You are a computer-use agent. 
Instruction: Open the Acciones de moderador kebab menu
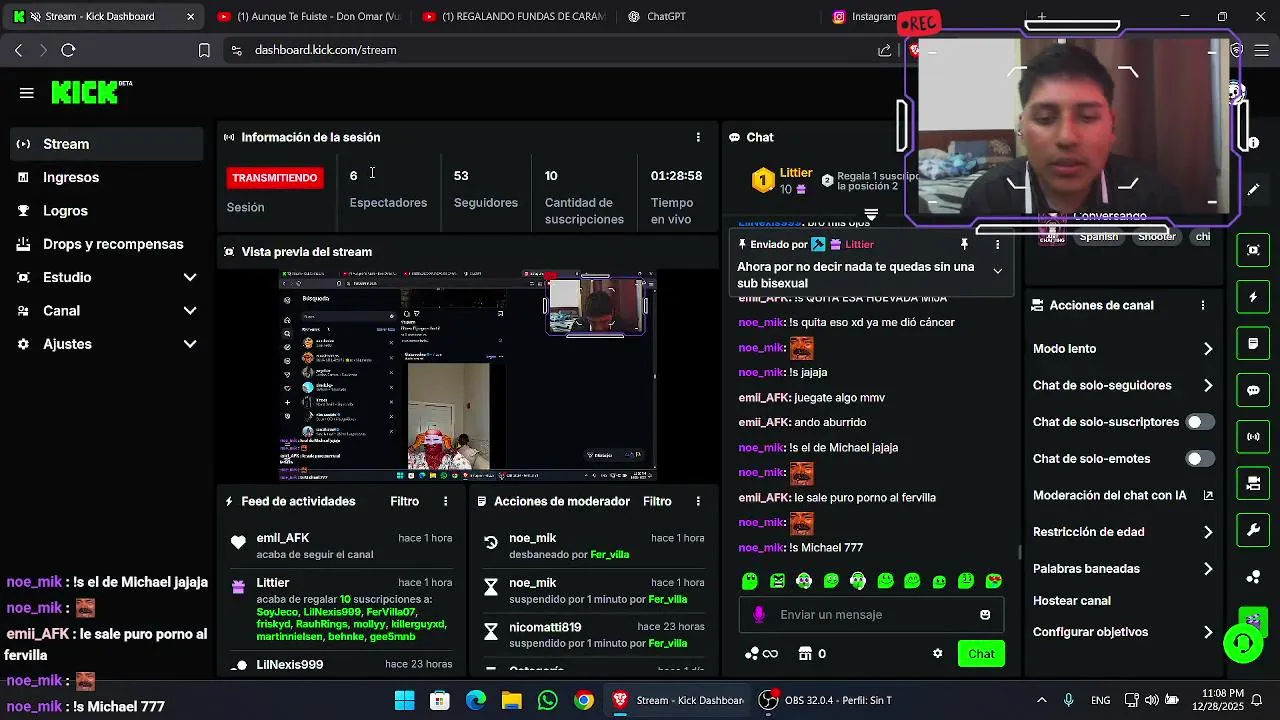698,501
